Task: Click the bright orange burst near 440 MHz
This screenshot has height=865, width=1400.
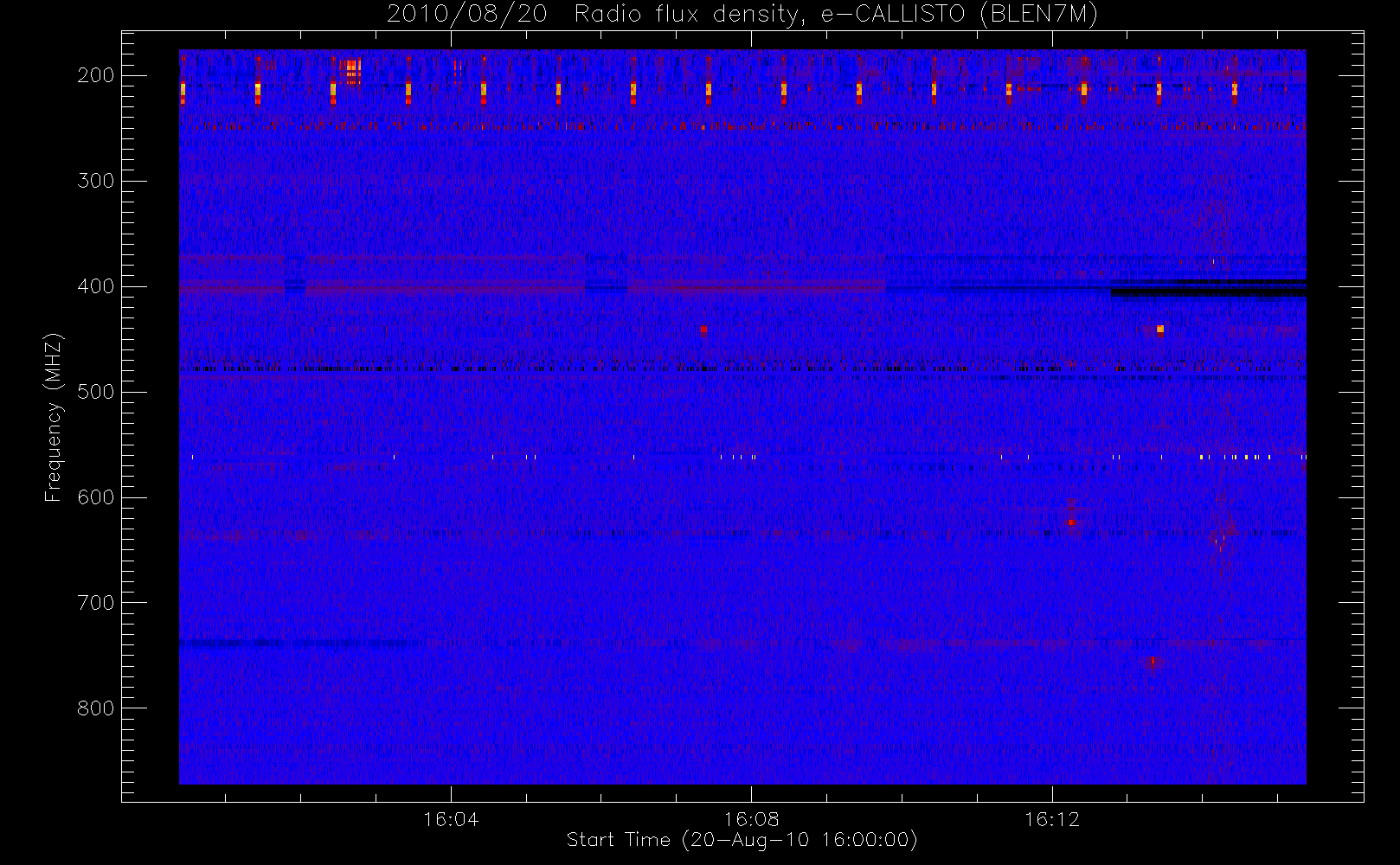Action: pos(1160,329)
